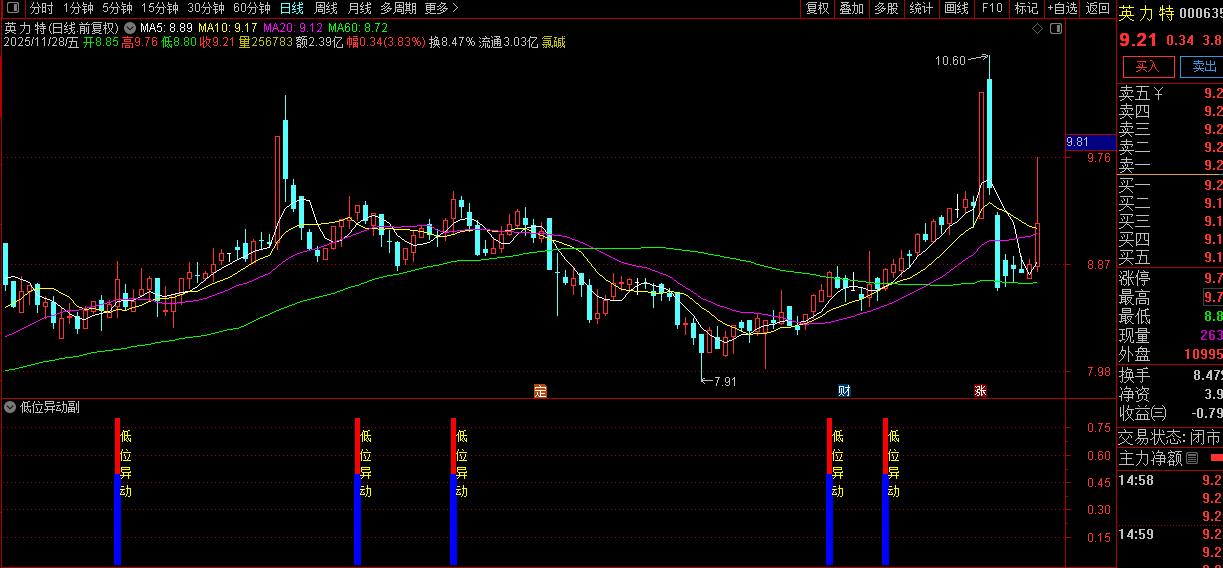Open 多周期 multi-period view

point(399,8)
